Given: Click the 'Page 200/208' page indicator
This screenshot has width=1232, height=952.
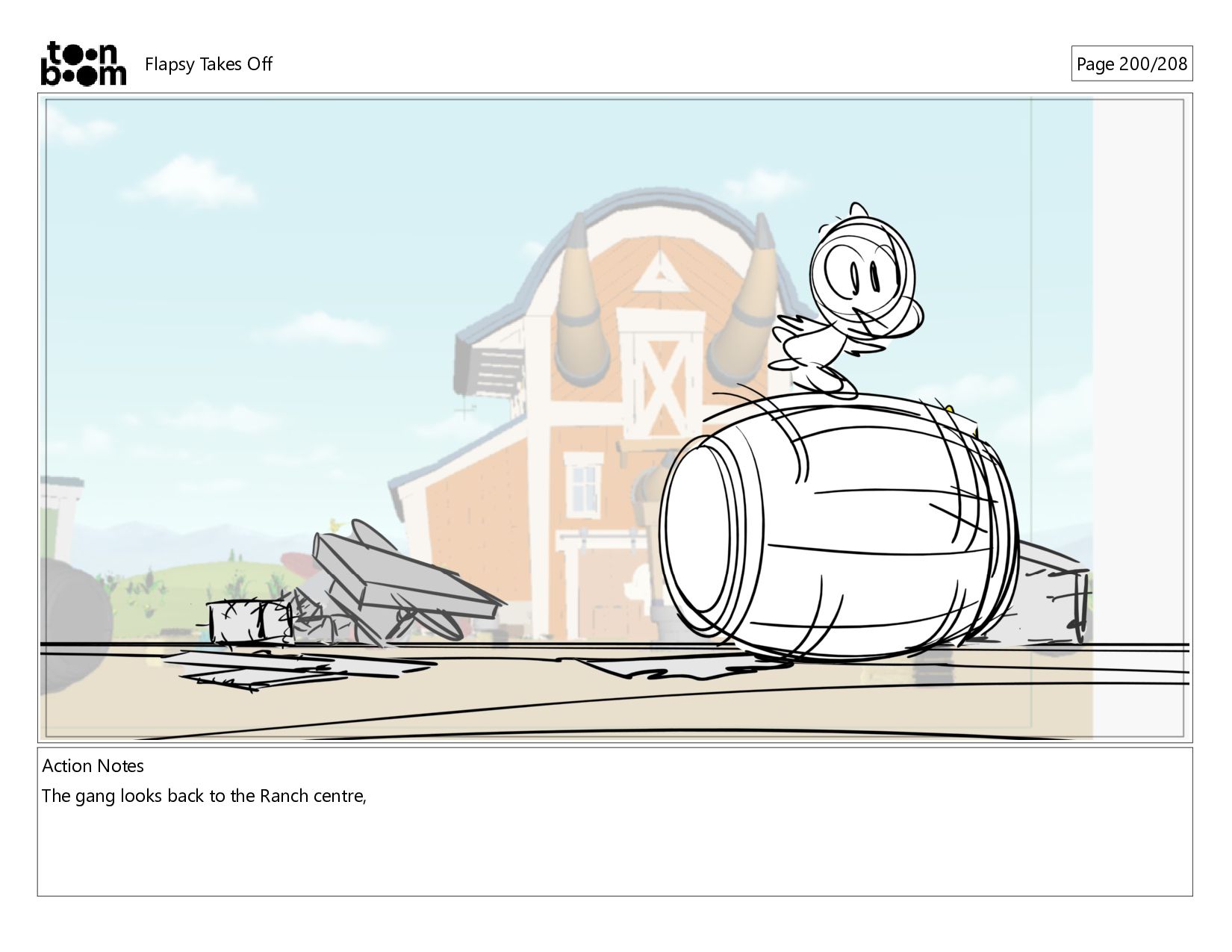Looking at the screenshot, I should [x=1131, y=64].
